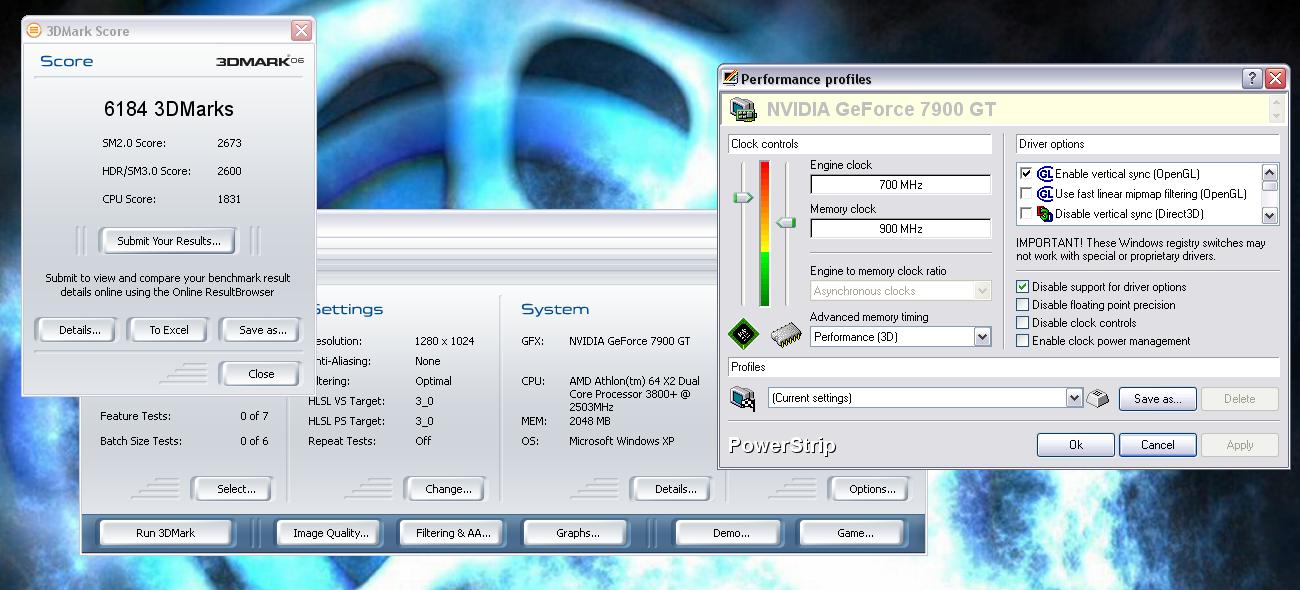Toggle Use fast linear mipmap filtering (OpenGL) checkbox

click(1026, 194)
